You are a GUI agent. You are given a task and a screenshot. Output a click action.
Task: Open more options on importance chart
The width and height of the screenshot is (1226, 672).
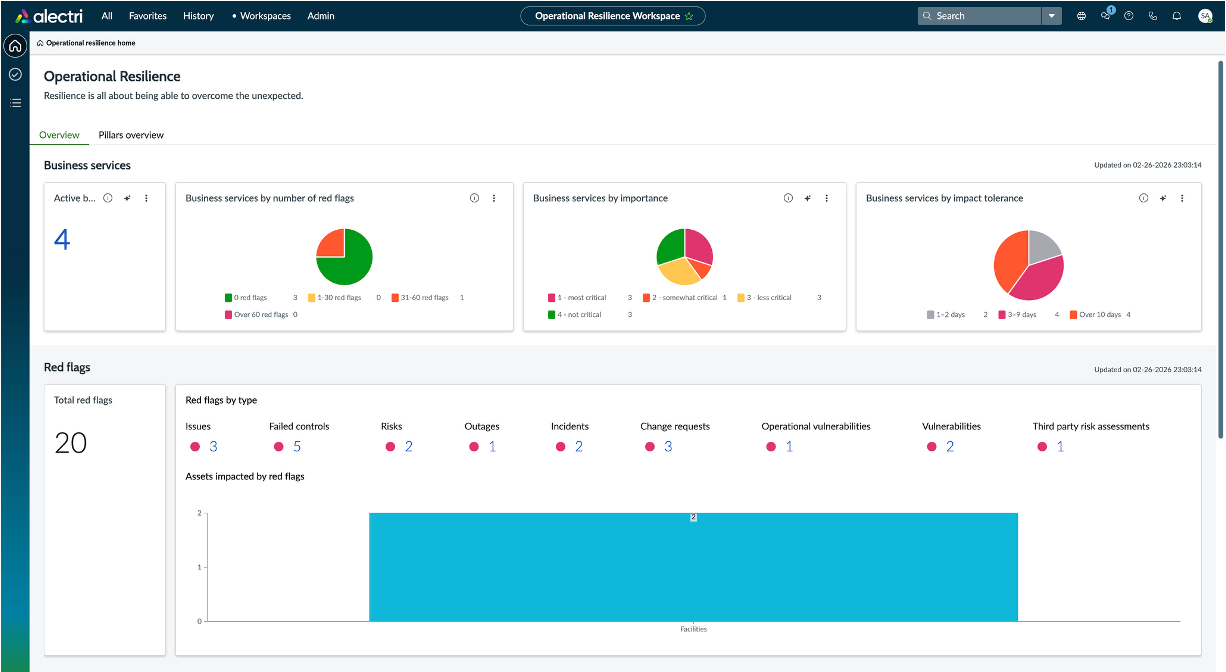[x=826, y=198]
